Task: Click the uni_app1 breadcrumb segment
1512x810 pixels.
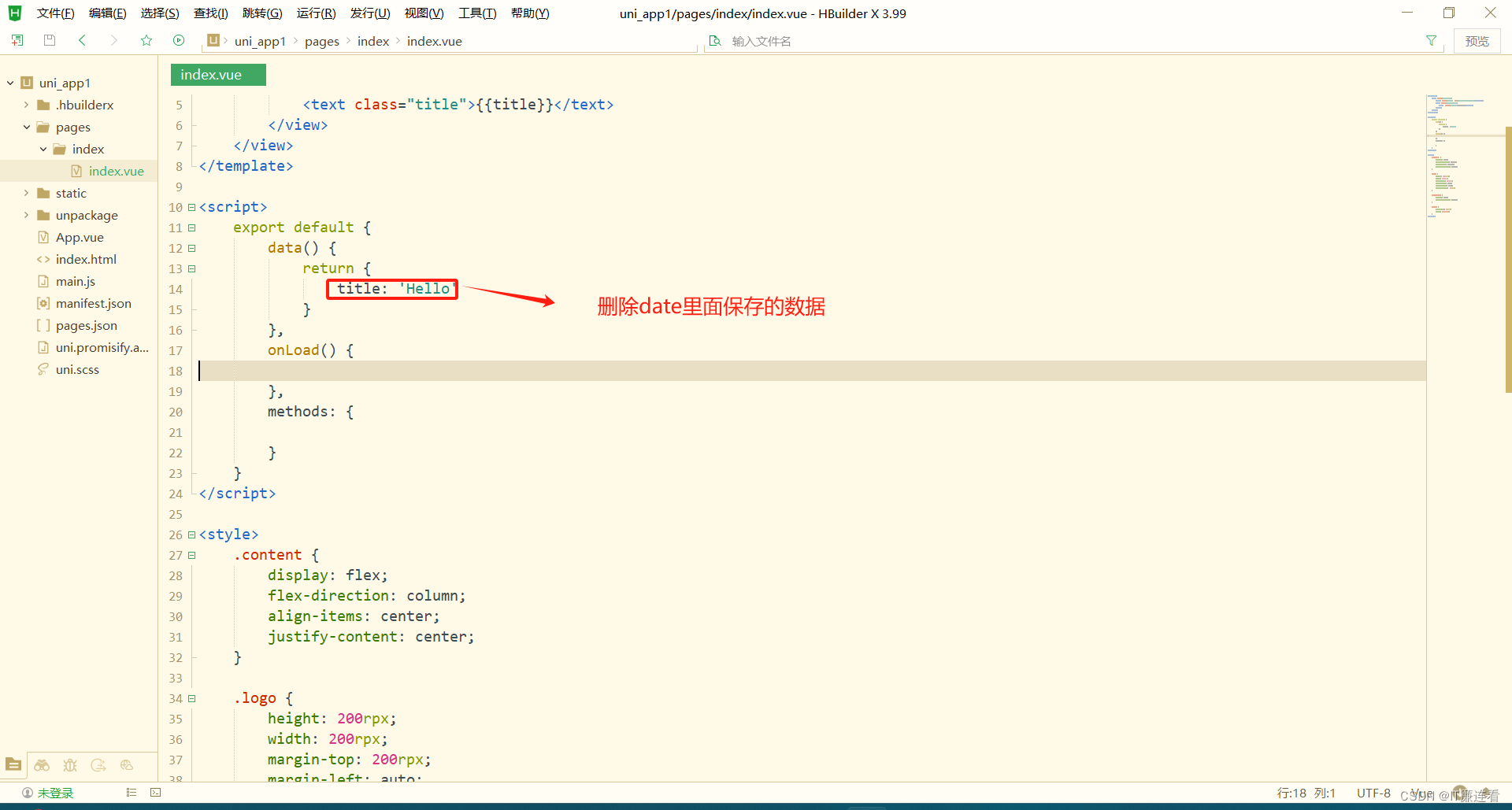Action: pos(260,41)
